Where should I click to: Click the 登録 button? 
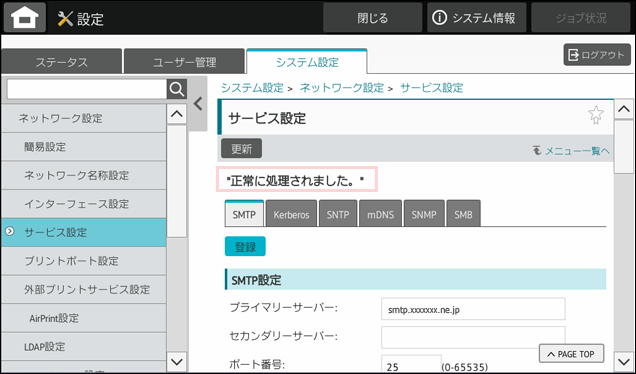click(x=245, y=246)
